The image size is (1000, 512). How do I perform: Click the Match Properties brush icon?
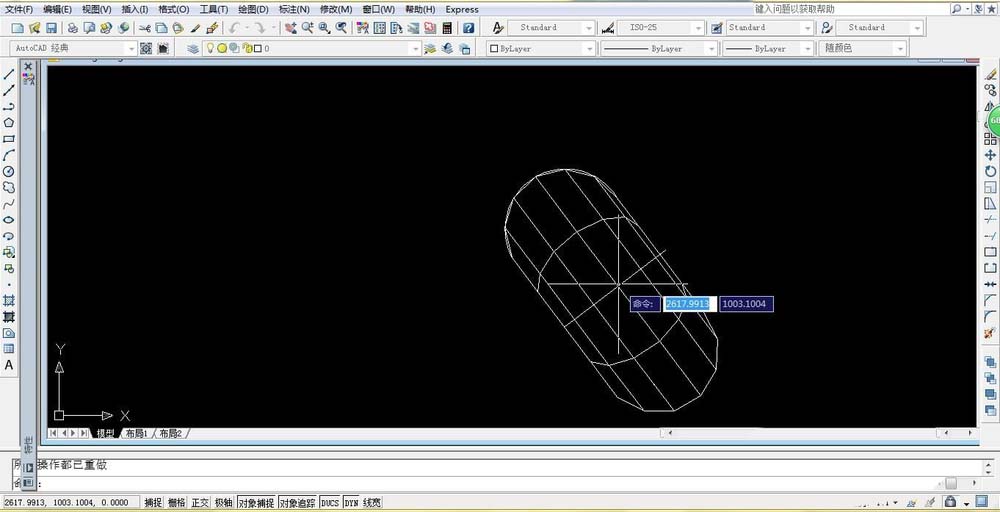tap(196, 28)
